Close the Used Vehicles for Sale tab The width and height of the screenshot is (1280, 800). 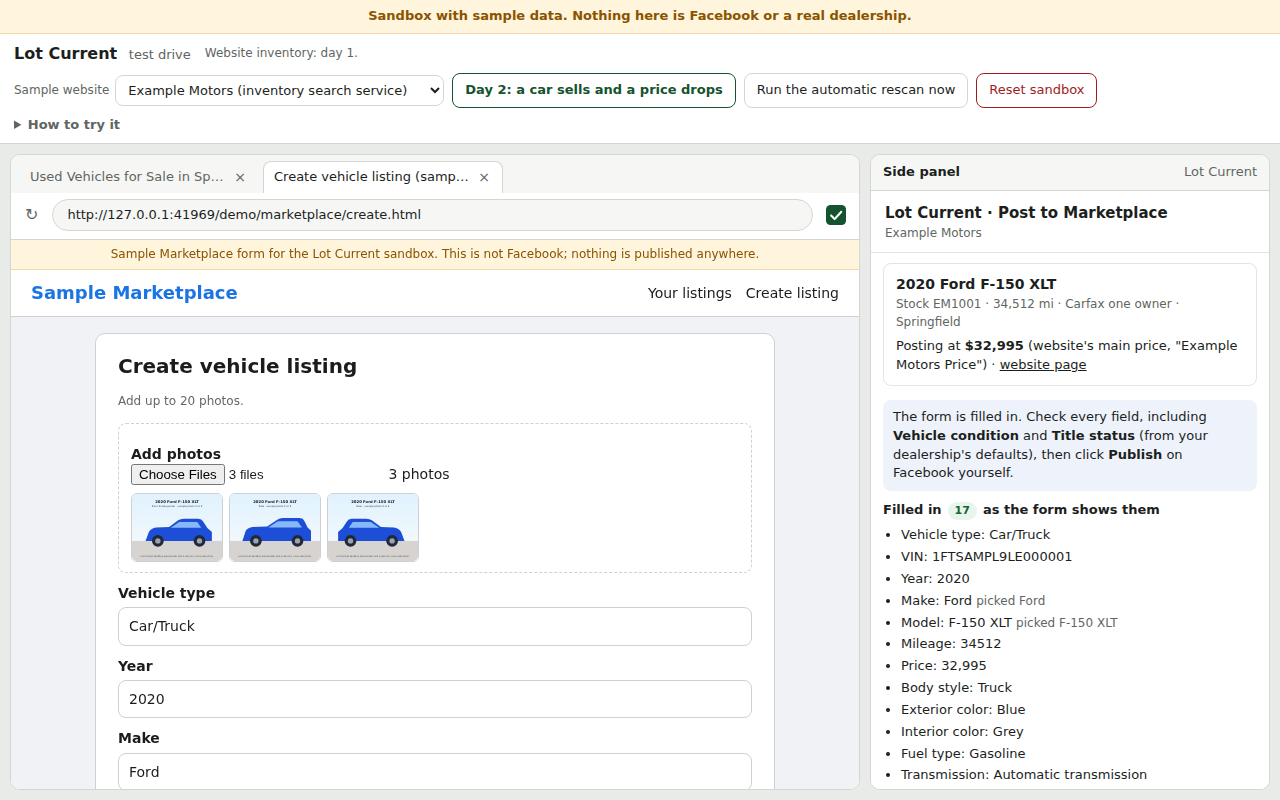[x=240, y=177]
